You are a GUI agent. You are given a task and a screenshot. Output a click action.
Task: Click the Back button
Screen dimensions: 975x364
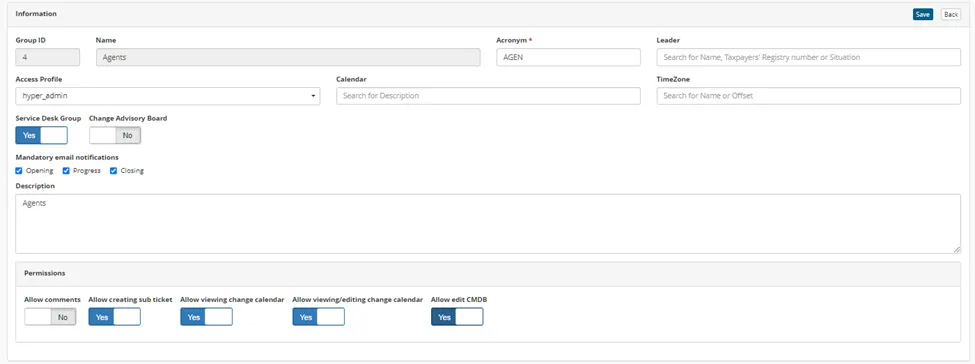click(x=951, y=14)
